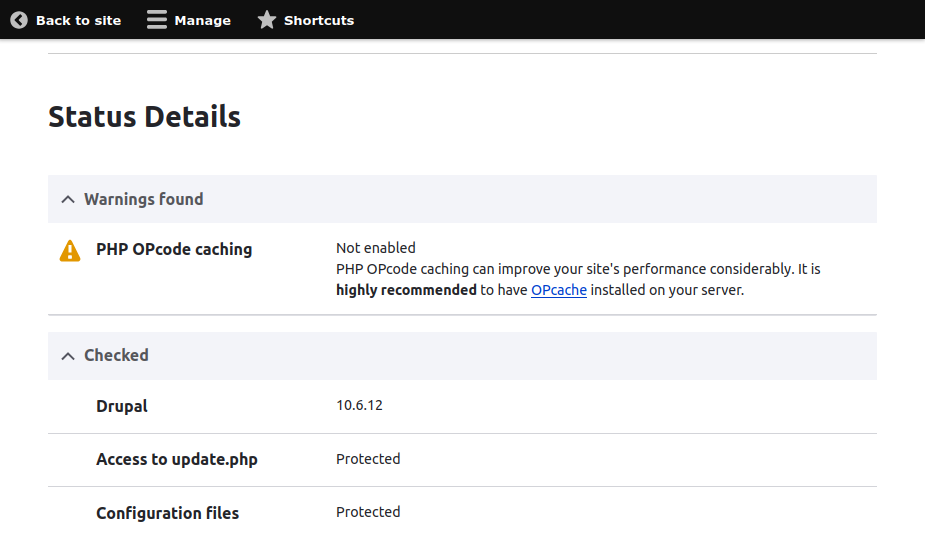Viewport: 925px width, 540px height.
Task: Click the PHP OPcode caching label
Action: coord(174,250)
